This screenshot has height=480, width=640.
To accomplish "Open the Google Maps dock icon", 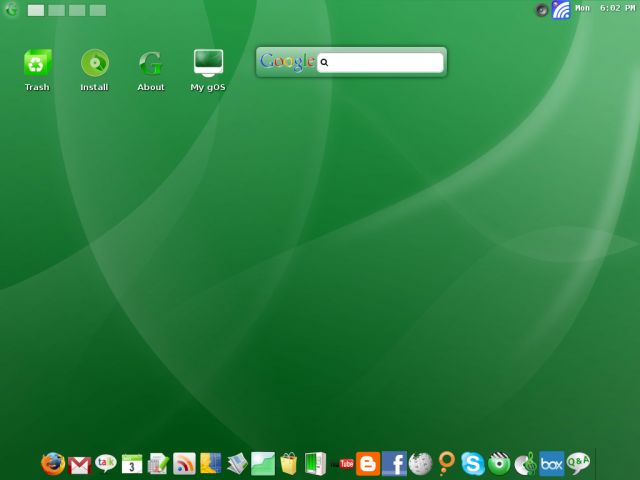I will tap(211, 464).
